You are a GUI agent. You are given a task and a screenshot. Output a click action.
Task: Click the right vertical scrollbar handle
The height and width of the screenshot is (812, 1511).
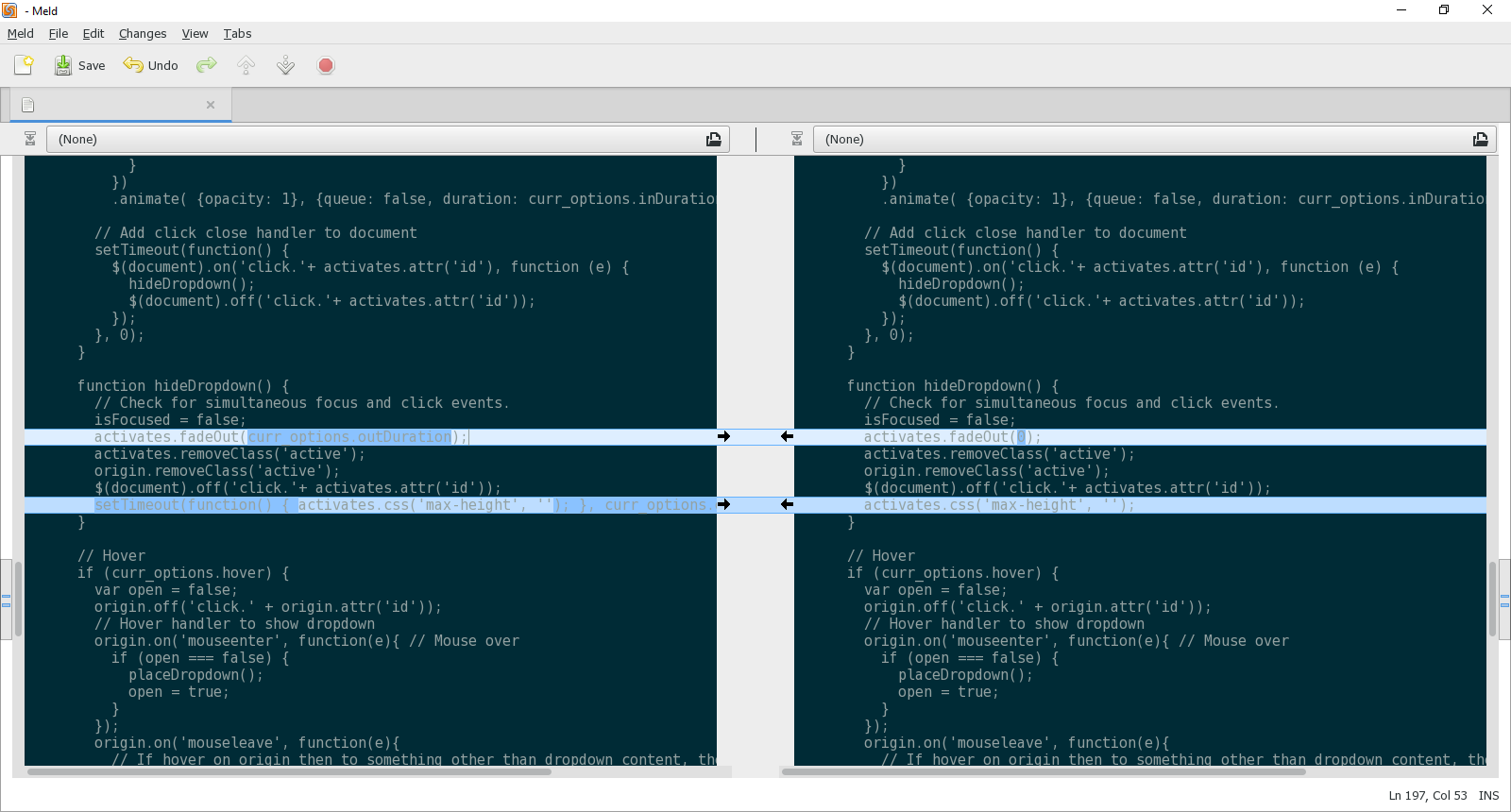click(1493, 599)
